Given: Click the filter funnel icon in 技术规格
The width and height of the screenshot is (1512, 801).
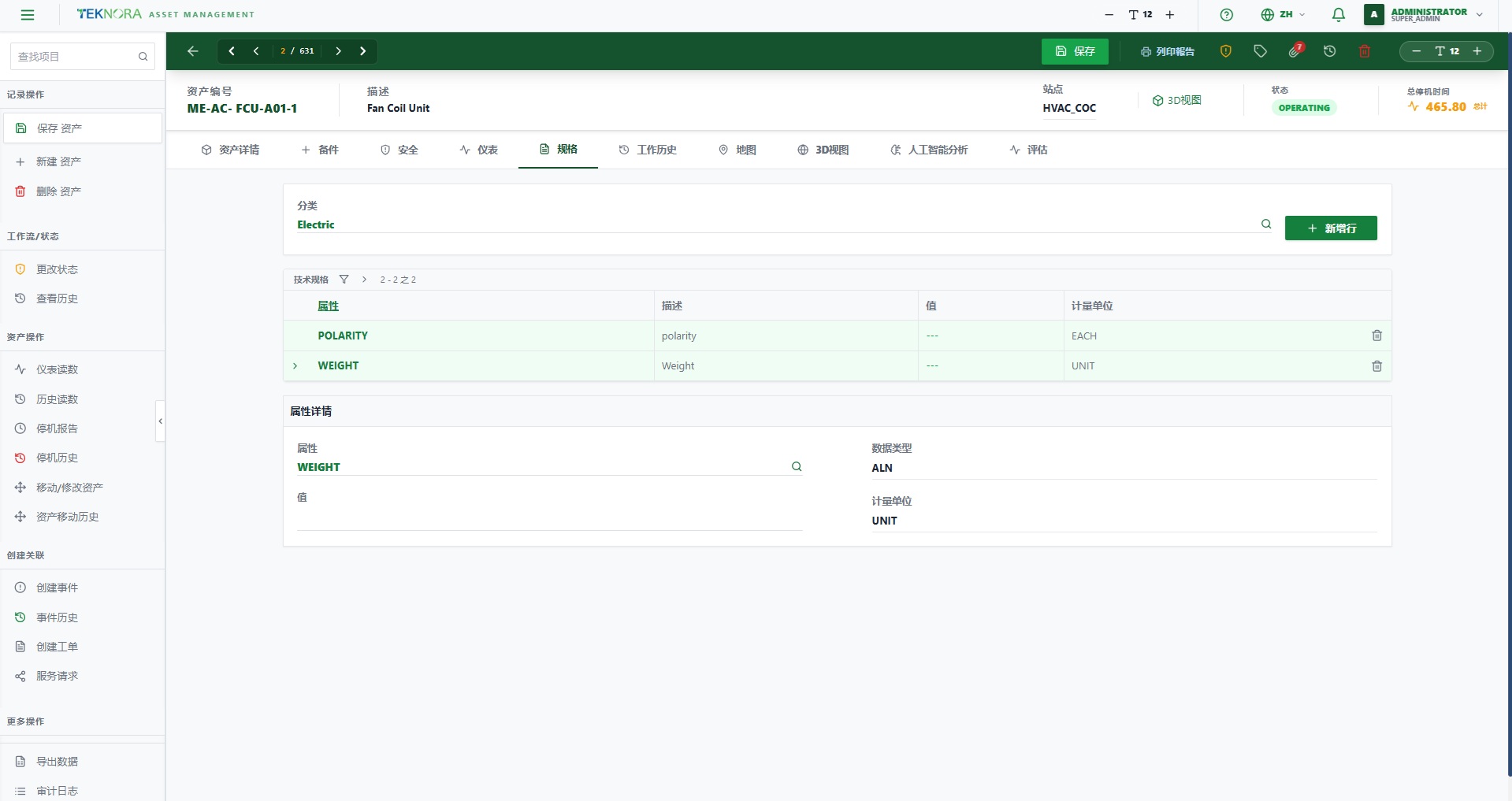Looking at the screenshot, I should pyautogui.click(x=344, y=280).
